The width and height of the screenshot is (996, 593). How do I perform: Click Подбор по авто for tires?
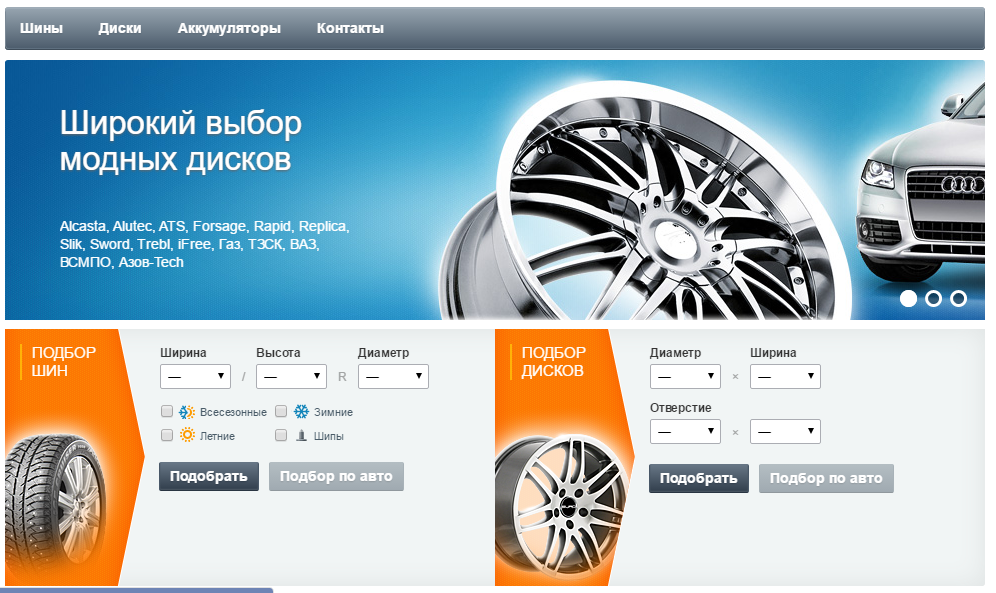point(336,476)
